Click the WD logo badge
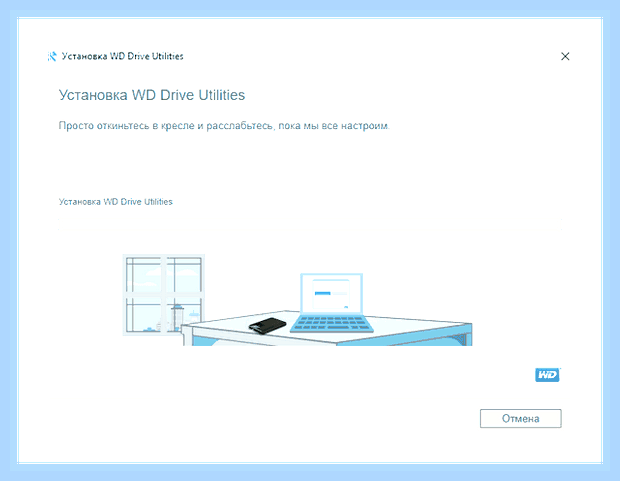The height and width of the screenshot is (481, 620). tap(548, 375)
